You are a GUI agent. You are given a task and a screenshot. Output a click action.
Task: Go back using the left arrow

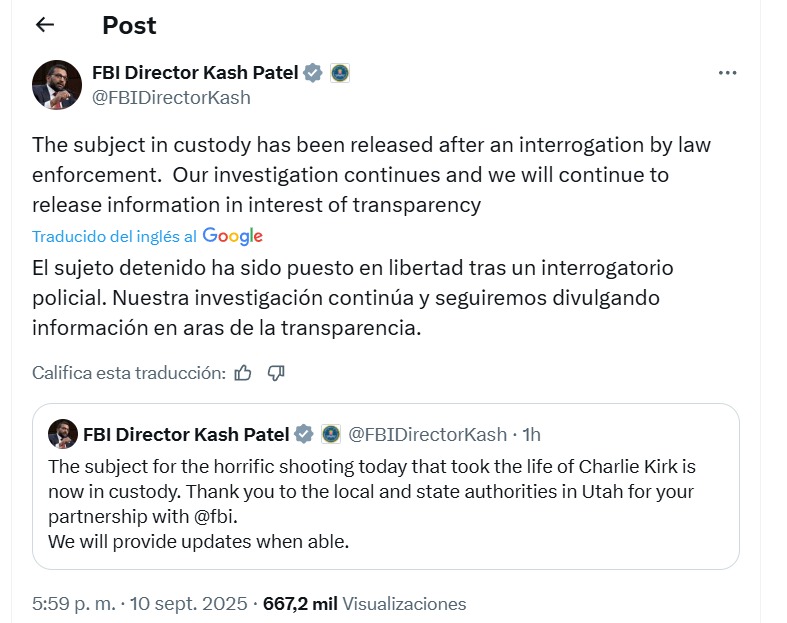[x=45, y=25]
